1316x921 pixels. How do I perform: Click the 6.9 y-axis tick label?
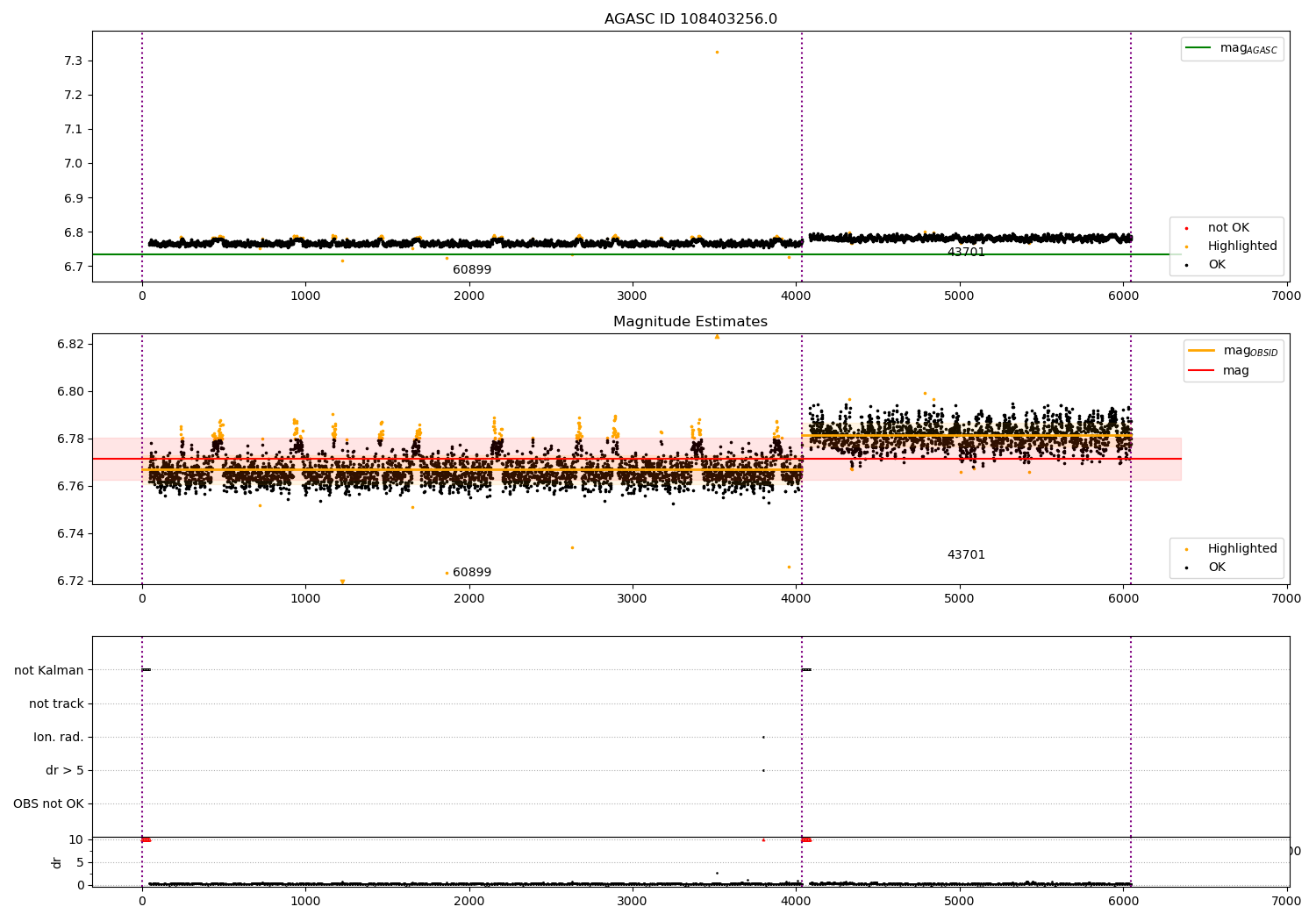[74, 198]
